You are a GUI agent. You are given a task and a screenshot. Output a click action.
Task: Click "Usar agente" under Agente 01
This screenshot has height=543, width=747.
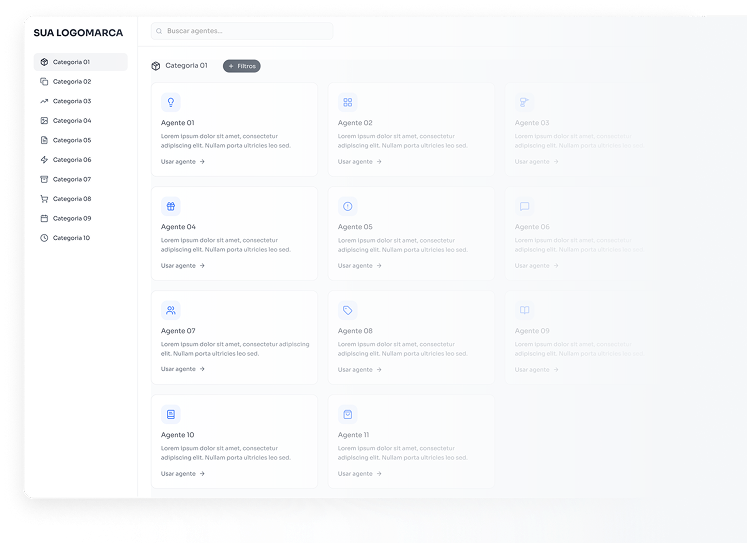point(182,161)
